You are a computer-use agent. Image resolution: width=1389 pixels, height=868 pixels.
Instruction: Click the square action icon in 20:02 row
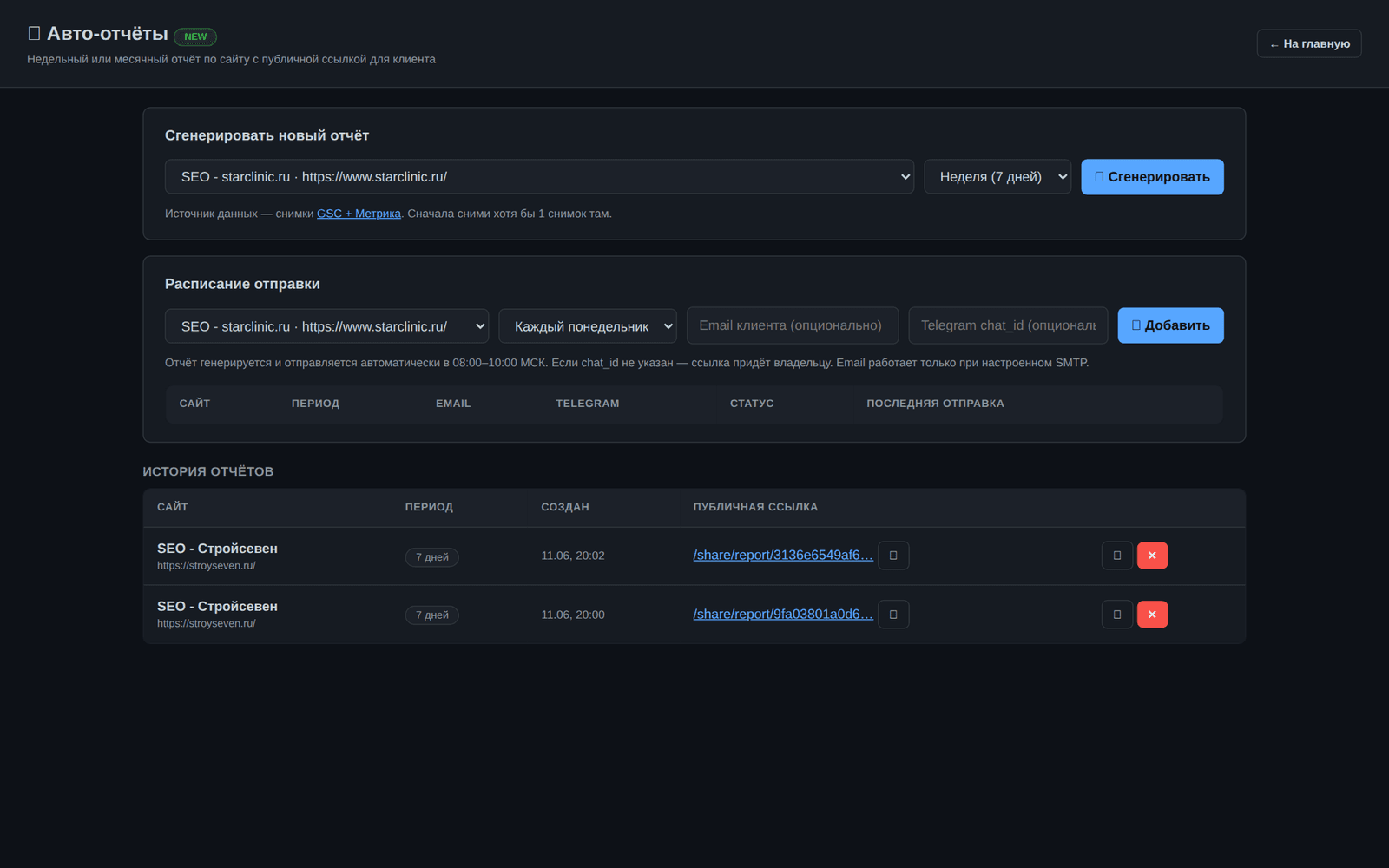point(1117,556)
